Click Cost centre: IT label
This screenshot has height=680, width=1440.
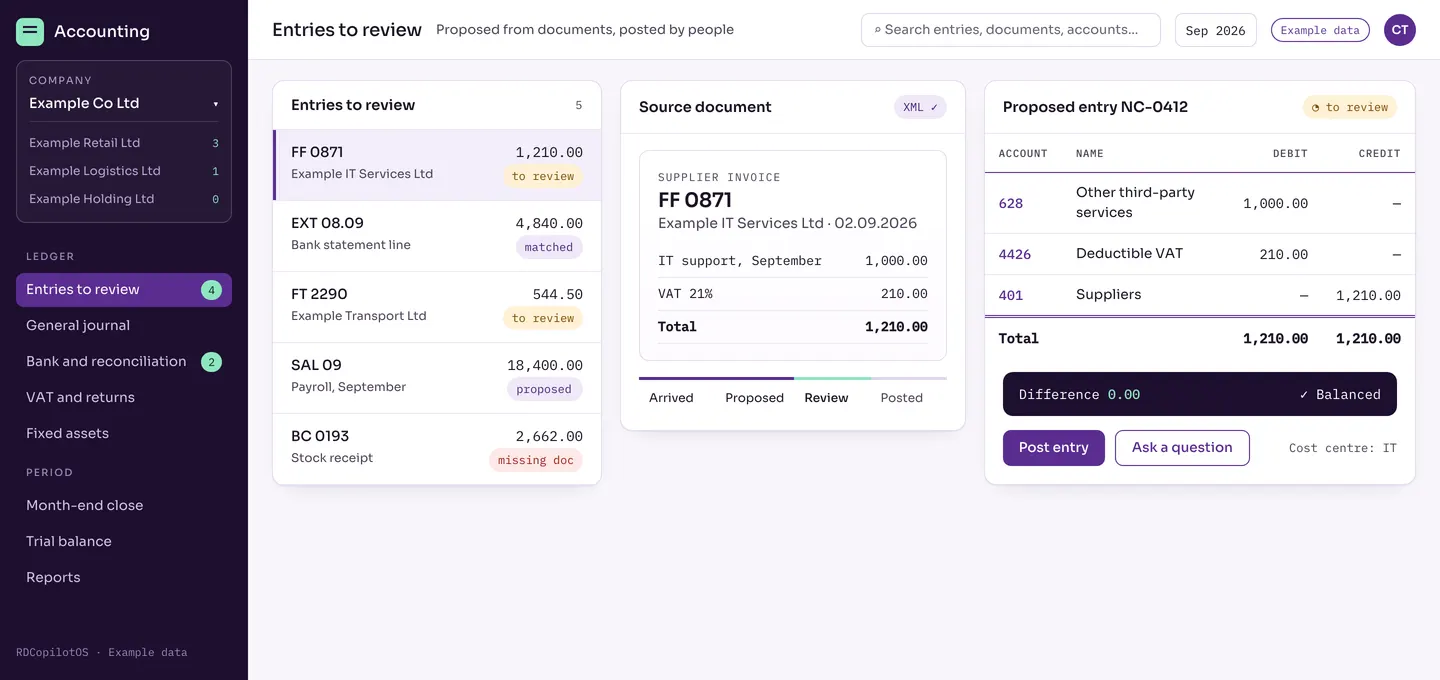1343,448
